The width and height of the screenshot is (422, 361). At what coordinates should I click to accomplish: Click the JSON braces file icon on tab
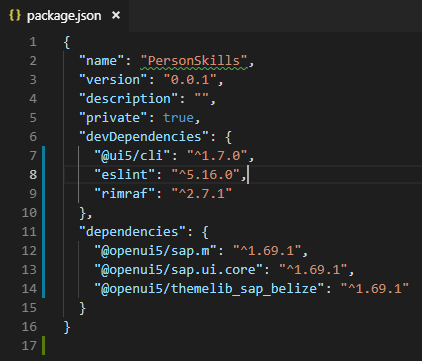coord(15,15)
